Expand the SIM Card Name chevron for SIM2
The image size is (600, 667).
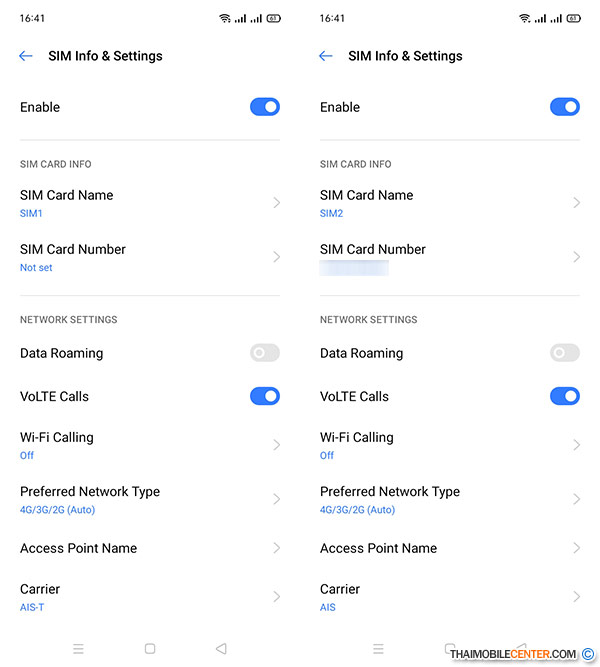tap(577, 203)
